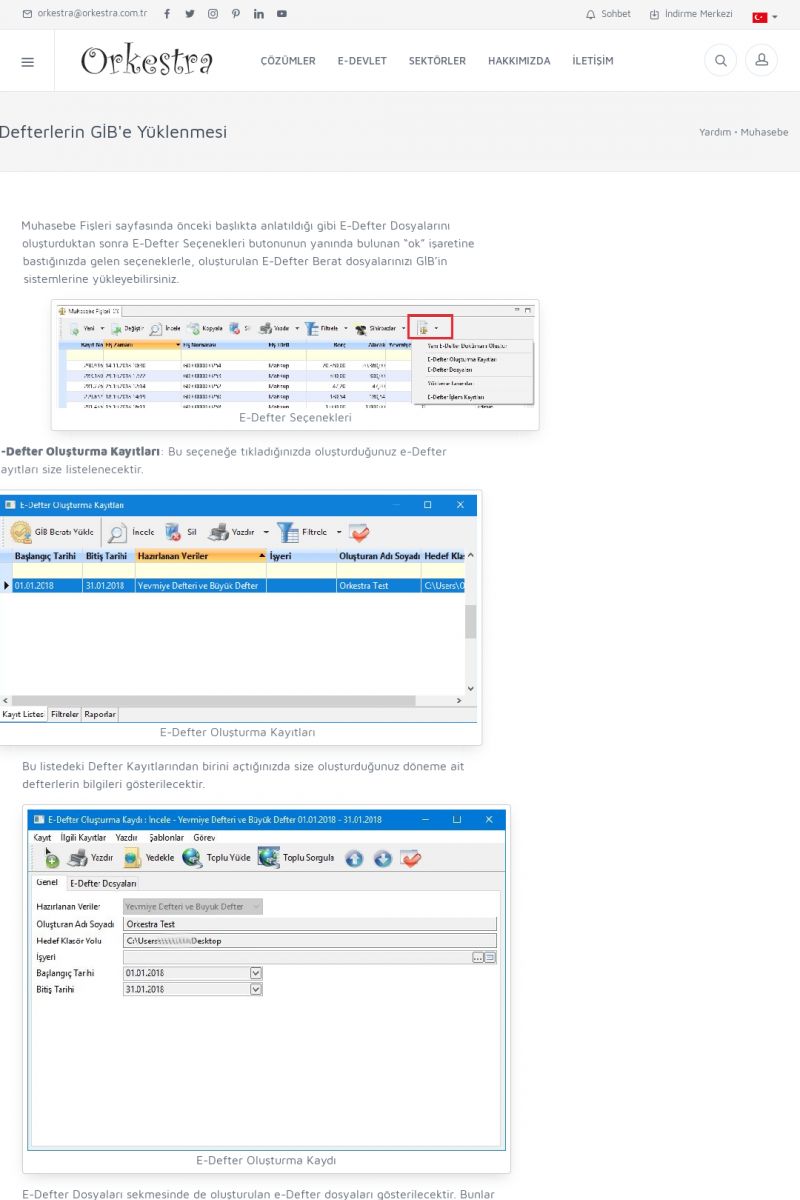This screenshot has width=800, height=1200.
Task: Open the Twitter social icon
Action: pos(190,14)
